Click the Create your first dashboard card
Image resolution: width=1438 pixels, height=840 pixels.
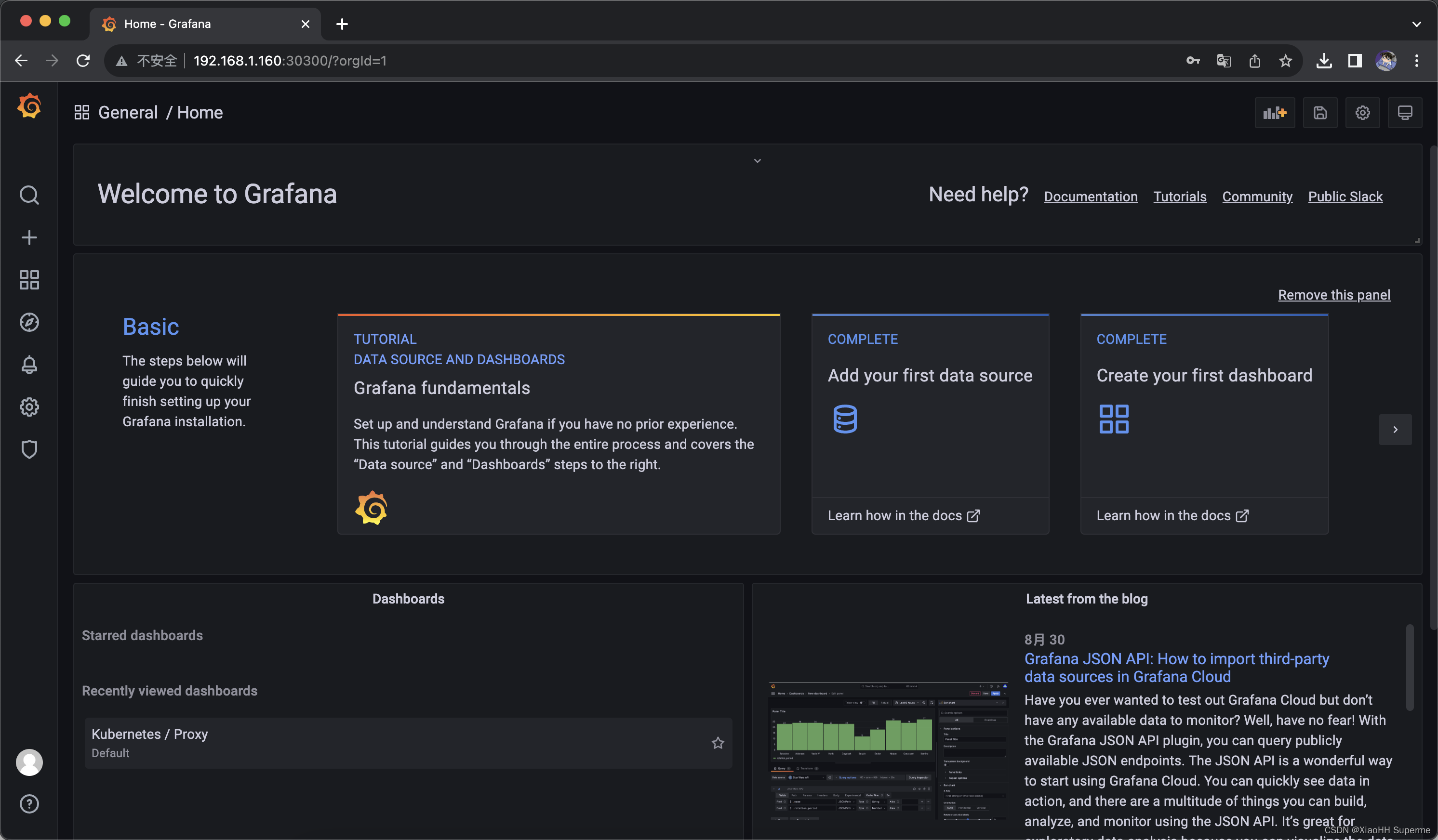coord(1204,424)
